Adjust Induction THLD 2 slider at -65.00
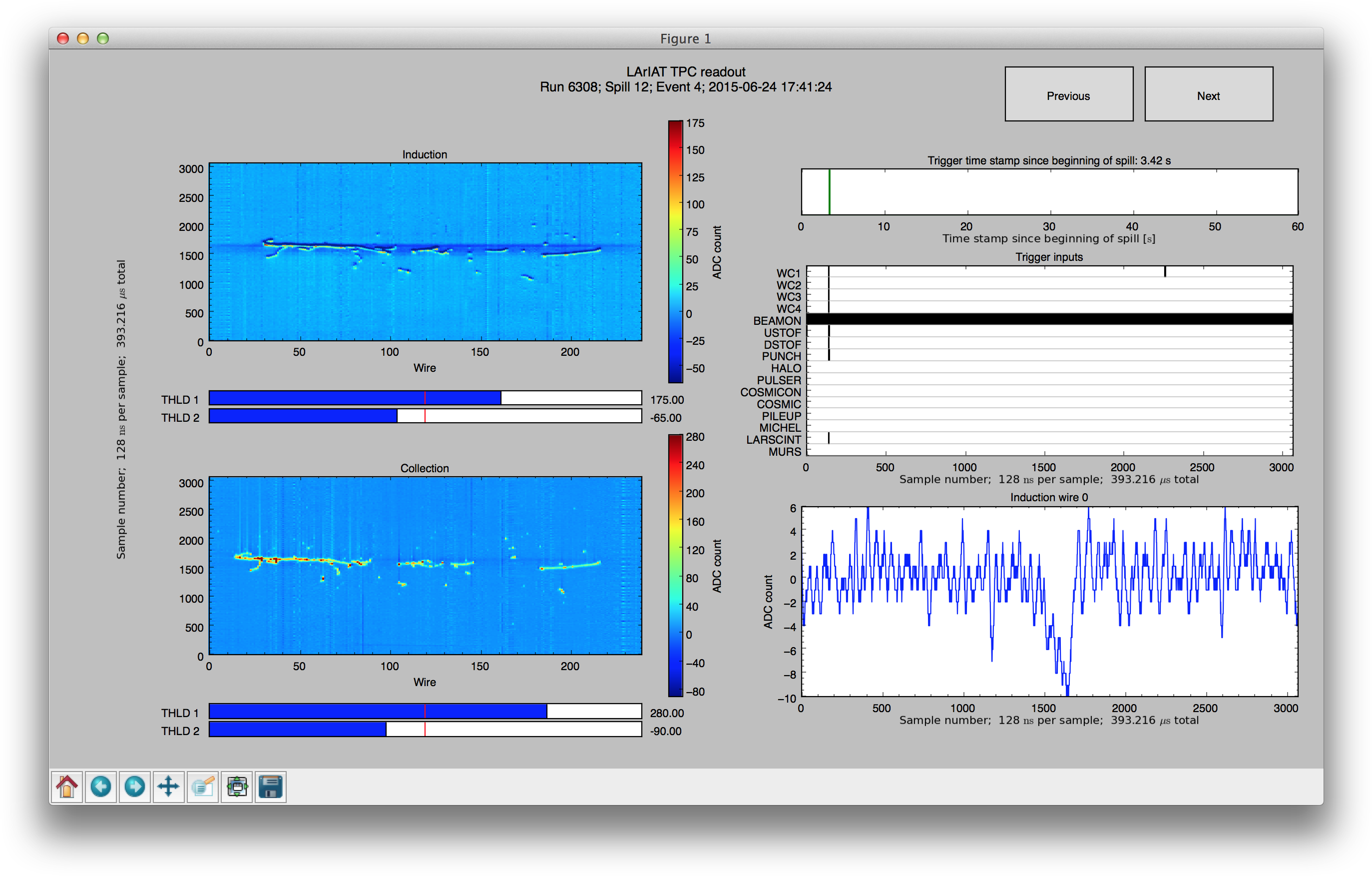Viewport: 1372px width, 876px height. point(397,416)
